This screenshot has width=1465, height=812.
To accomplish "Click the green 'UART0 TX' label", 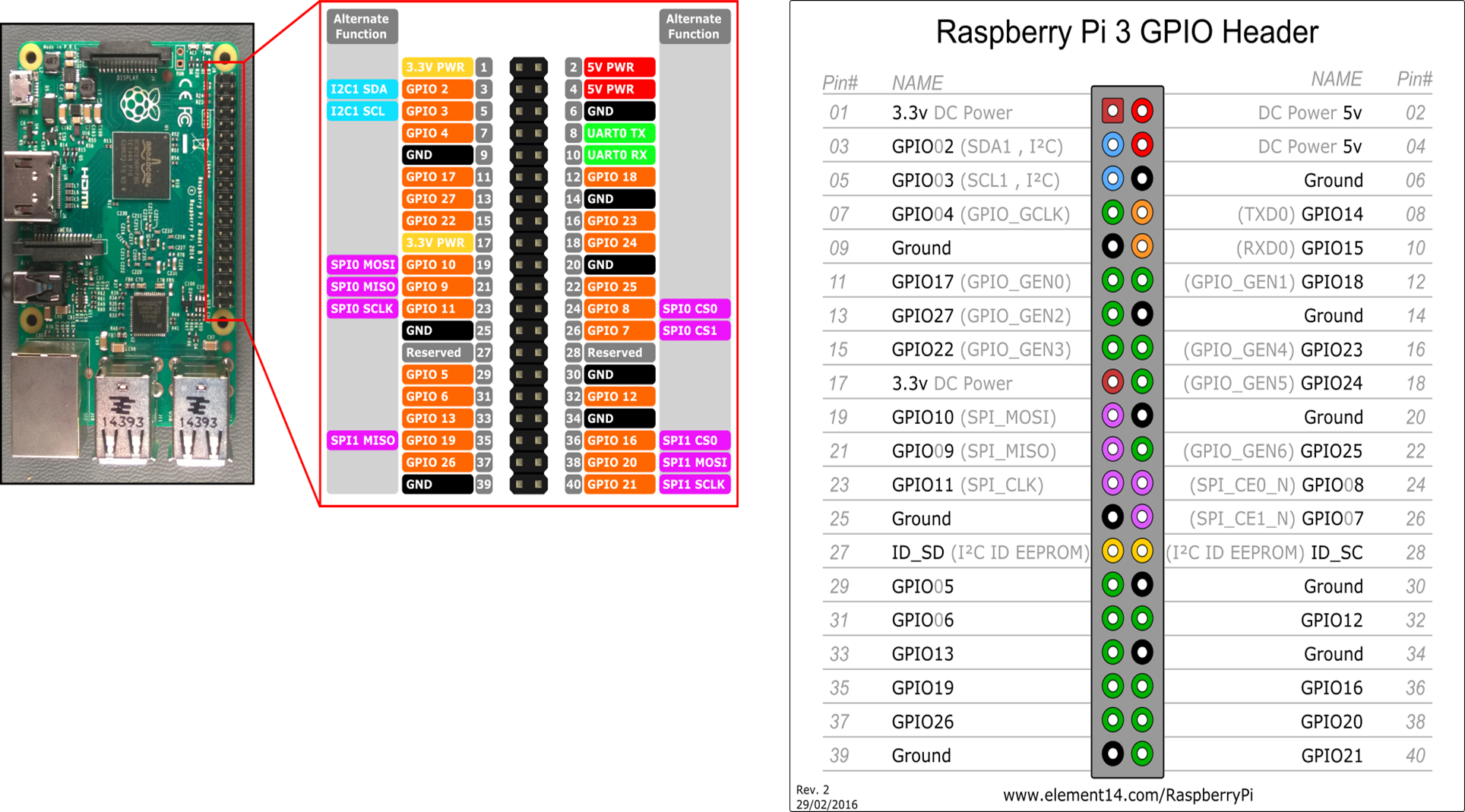I will pyautogui.click(x=619, y=133).
